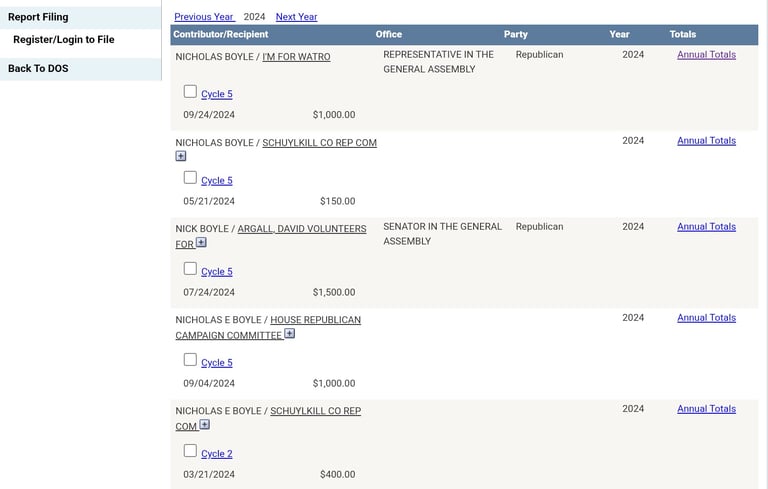Screen dimensions: 768x489
Task: Toggle the Cycle 2 checkbox
Action: pos(190,450)
